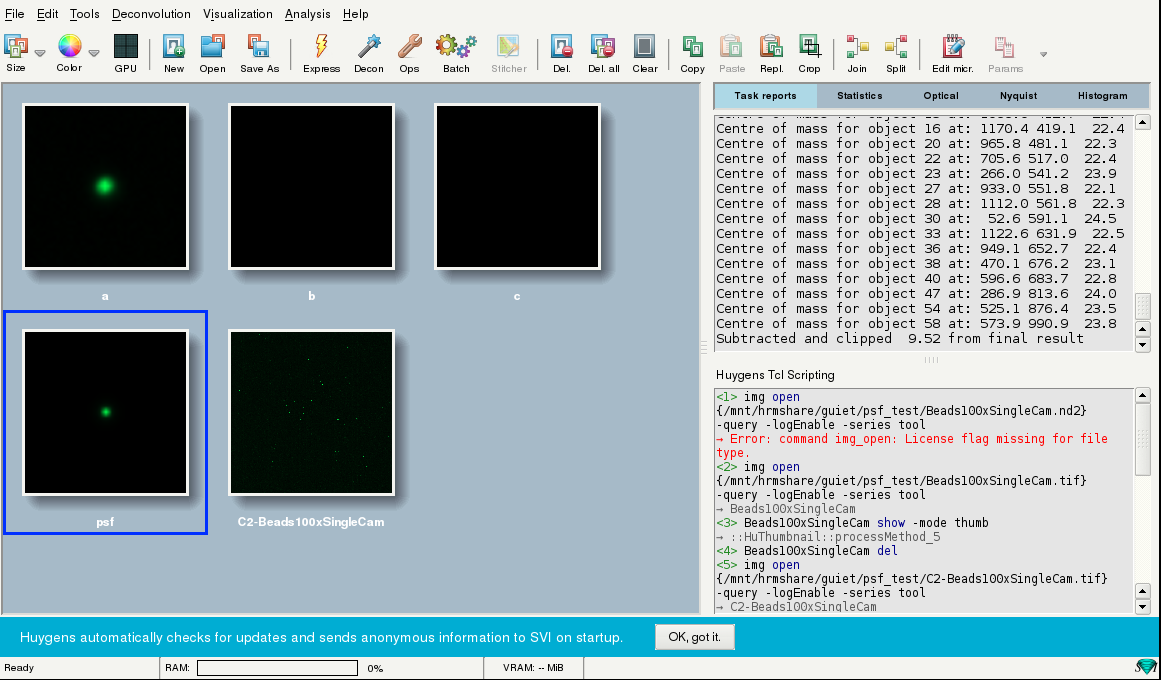Click the 'Beads100xSingleCam del' command line
1161x680 pixels.
807,550
